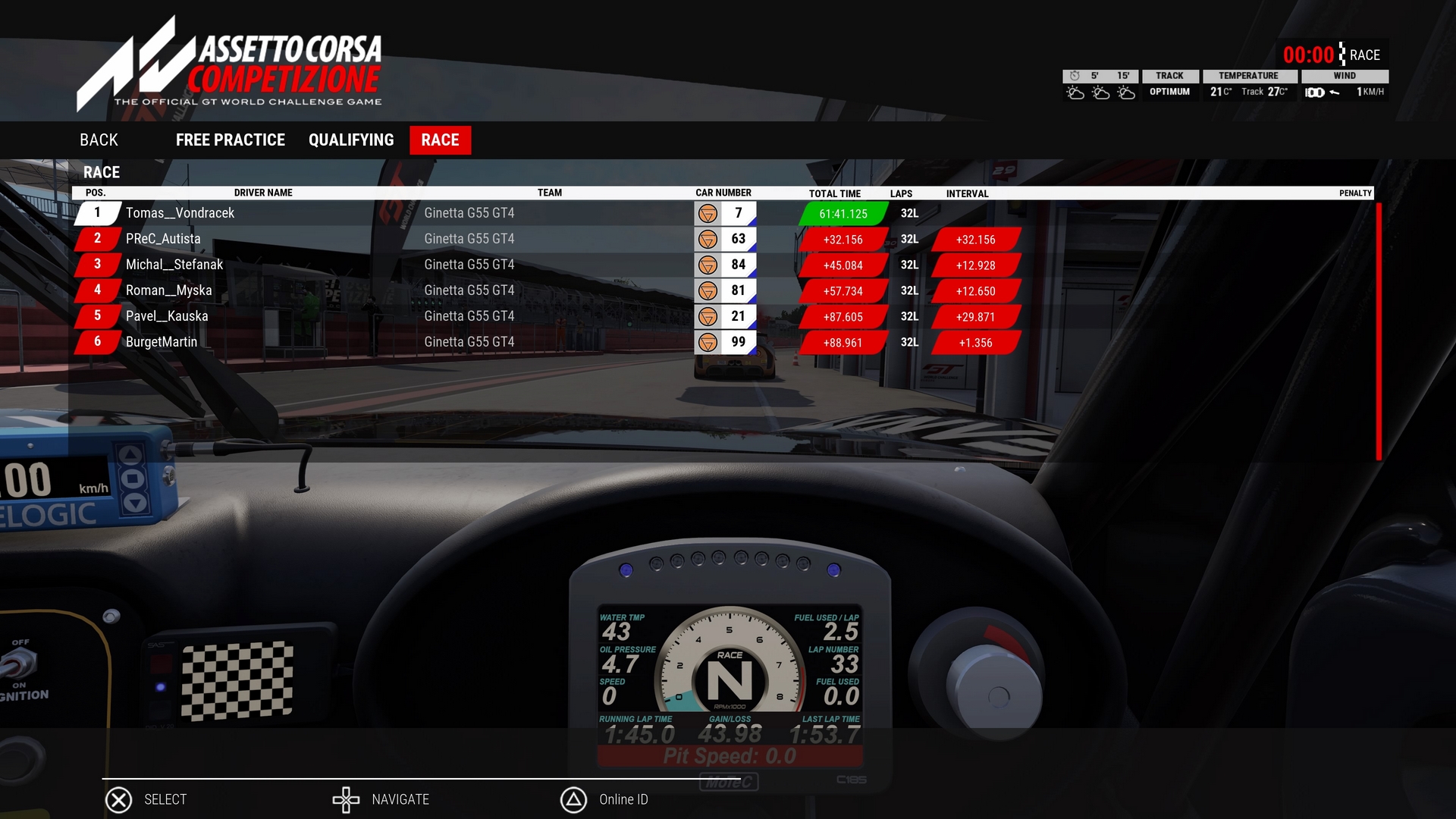Click the 00:00 session timer
1456x819 pixels.
[x=1308, y=55]
